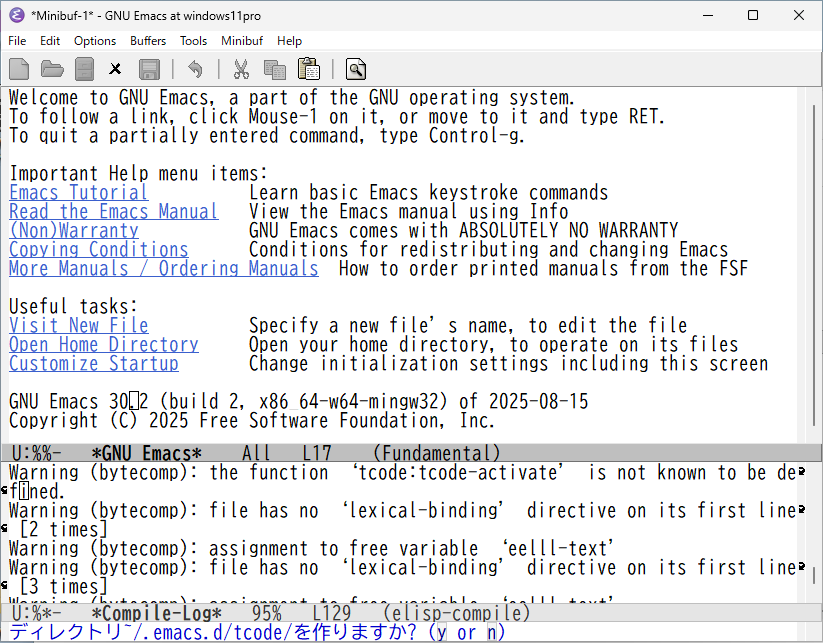
Task: Click the *GNU Emacs* buffer name in the mode line
Action: point(146,453)
